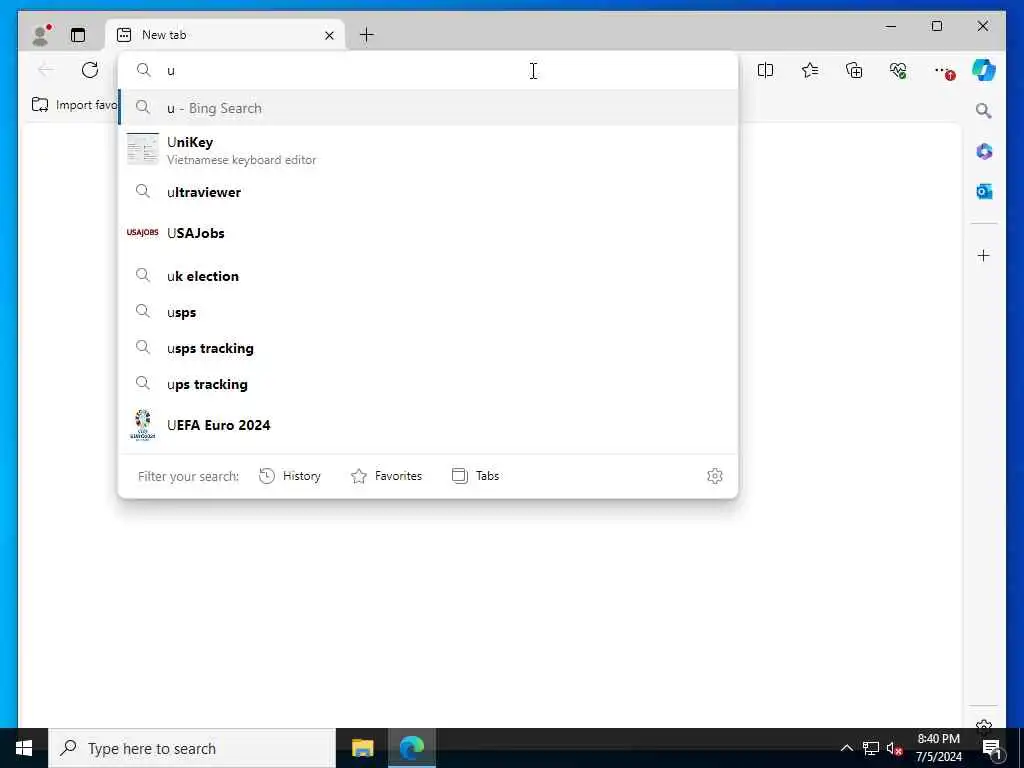Click the Import favorites bookmark item
This screenshot has width=1024, height=768.
[74, 104]
